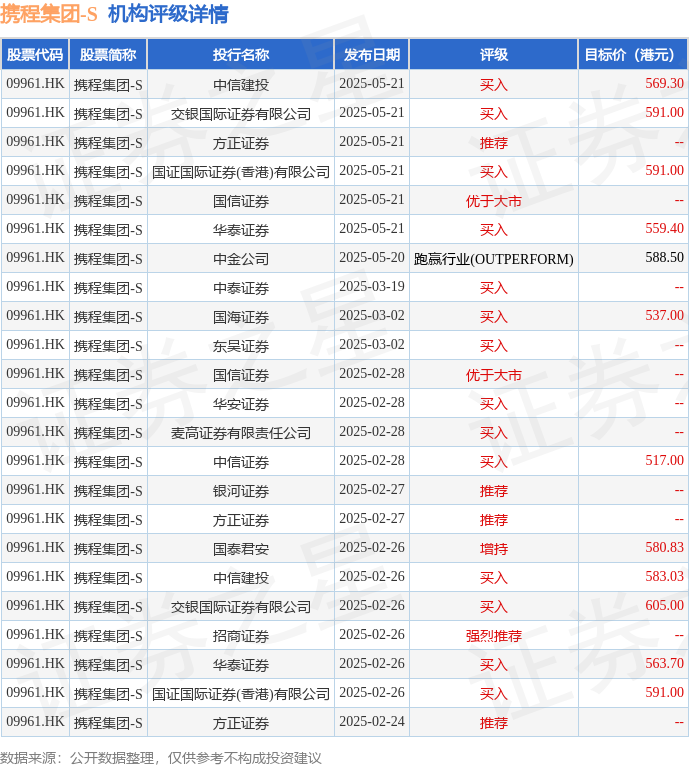This screenshot has height=767, width=689.
Task: Click the 数据来源 footer note
Action: (x=161, y=758)
